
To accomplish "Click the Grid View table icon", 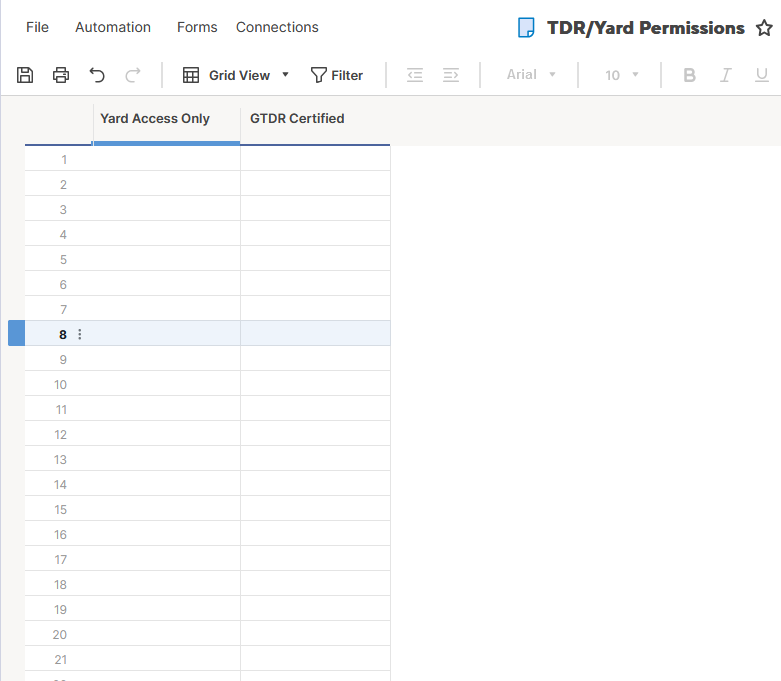I will pos(191,75).
